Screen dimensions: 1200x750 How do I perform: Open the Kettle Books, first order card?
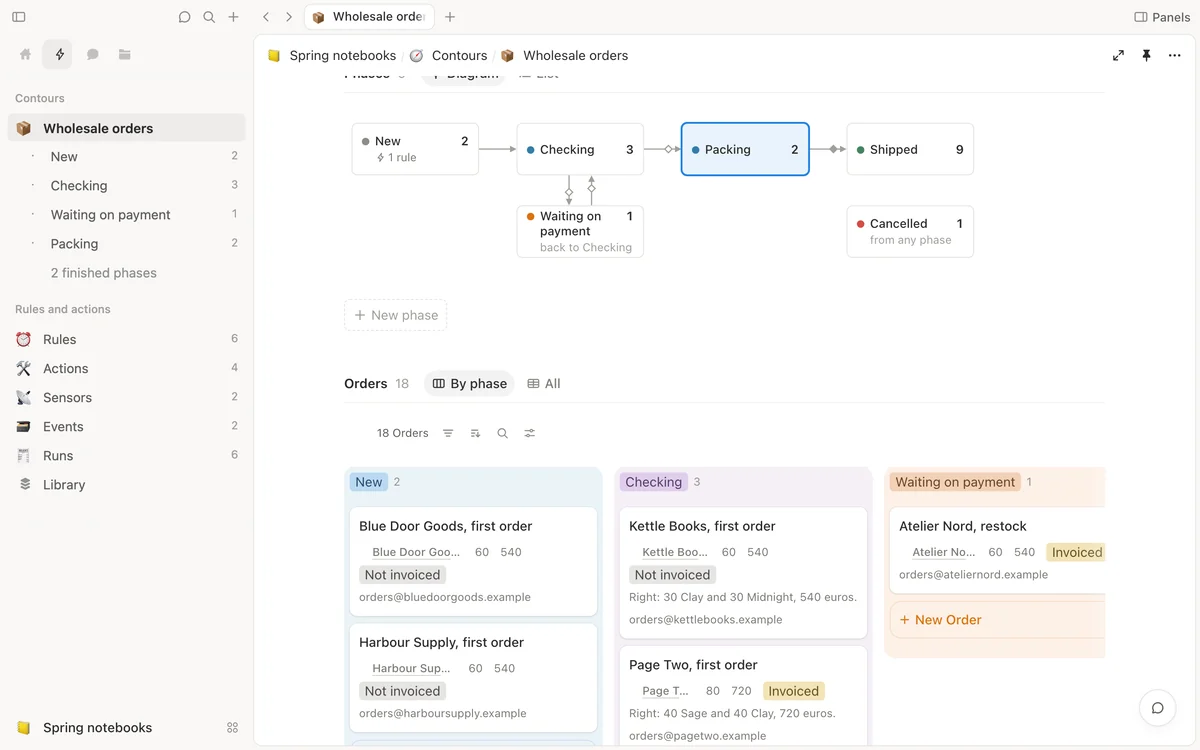tap(743, 572)
